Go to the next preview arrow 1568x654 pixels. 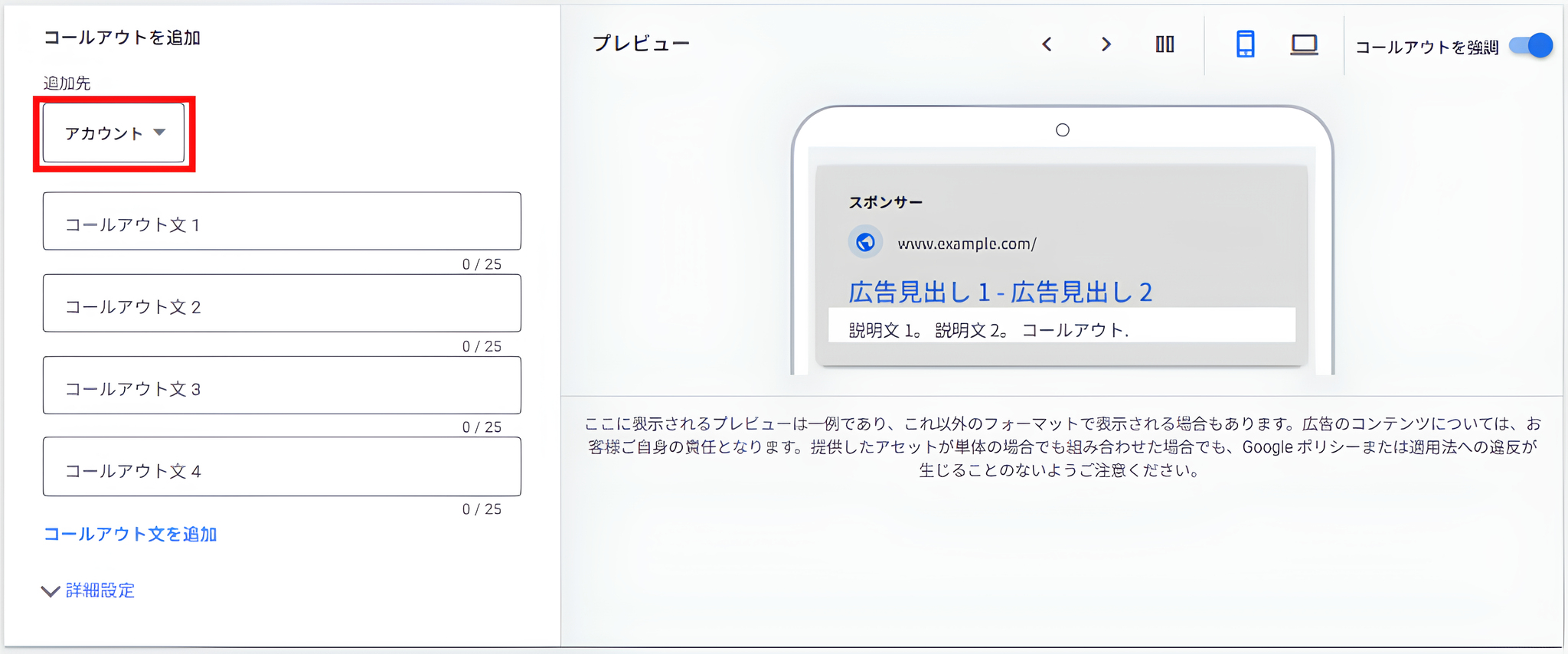point(1106,44)
